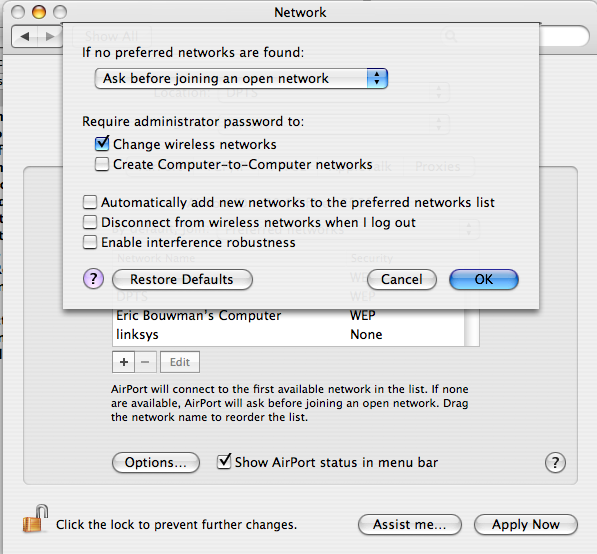597x554 pixels.
Task: Enable Automatically add new networks checkbox
Action: tap(90, 202)
